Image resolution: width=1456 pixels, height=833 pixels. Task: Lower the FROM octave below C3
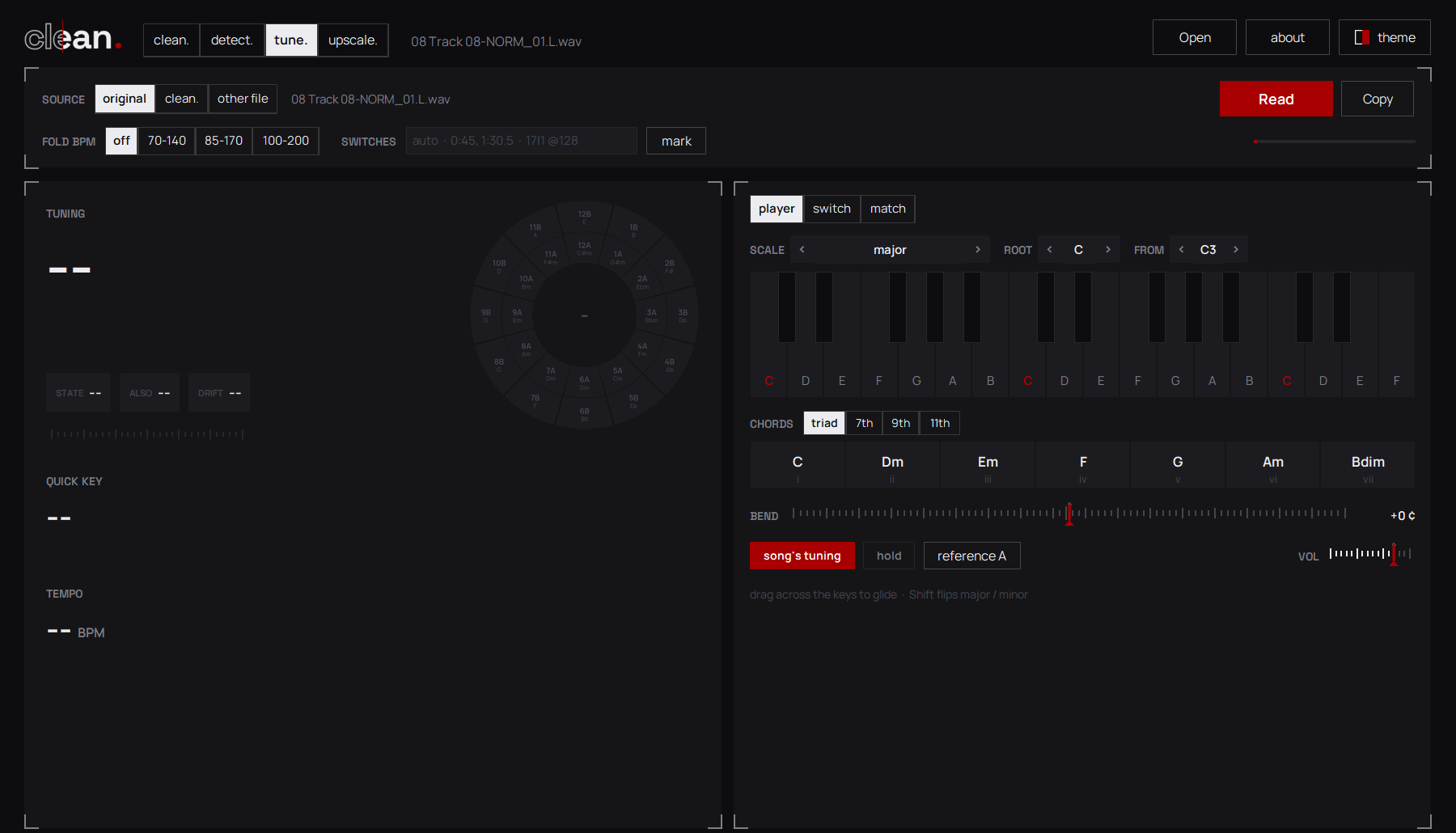(x=1182, y=249)
